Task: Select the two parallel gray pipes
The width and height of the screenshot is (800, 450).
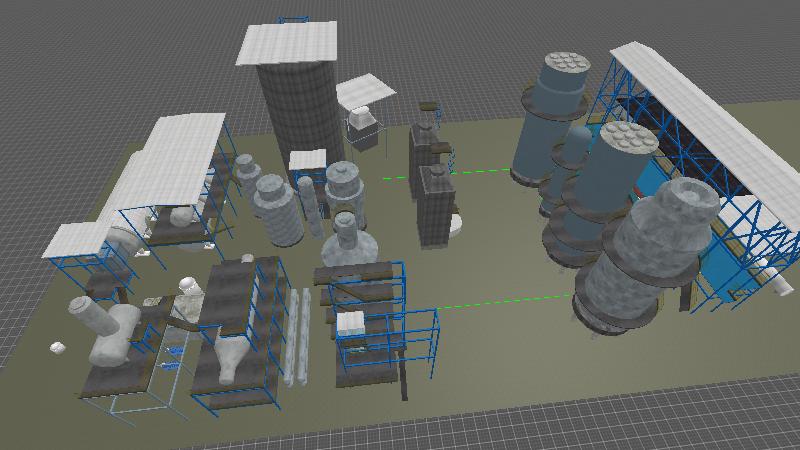Action: (298, 335)
